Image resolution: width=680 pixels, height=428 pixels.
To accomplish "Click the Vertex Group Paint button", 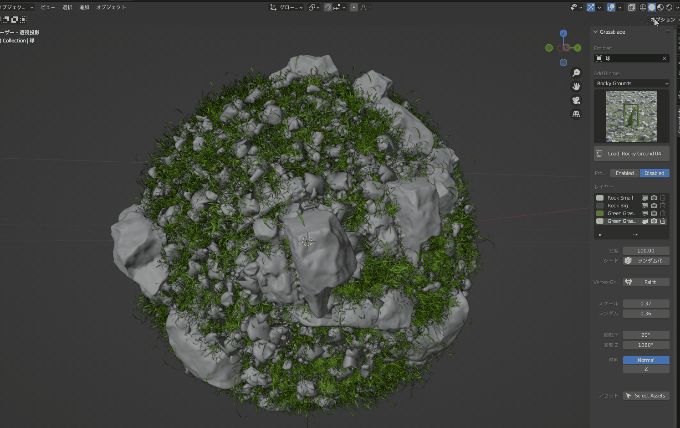I will [x=646, y=282].
